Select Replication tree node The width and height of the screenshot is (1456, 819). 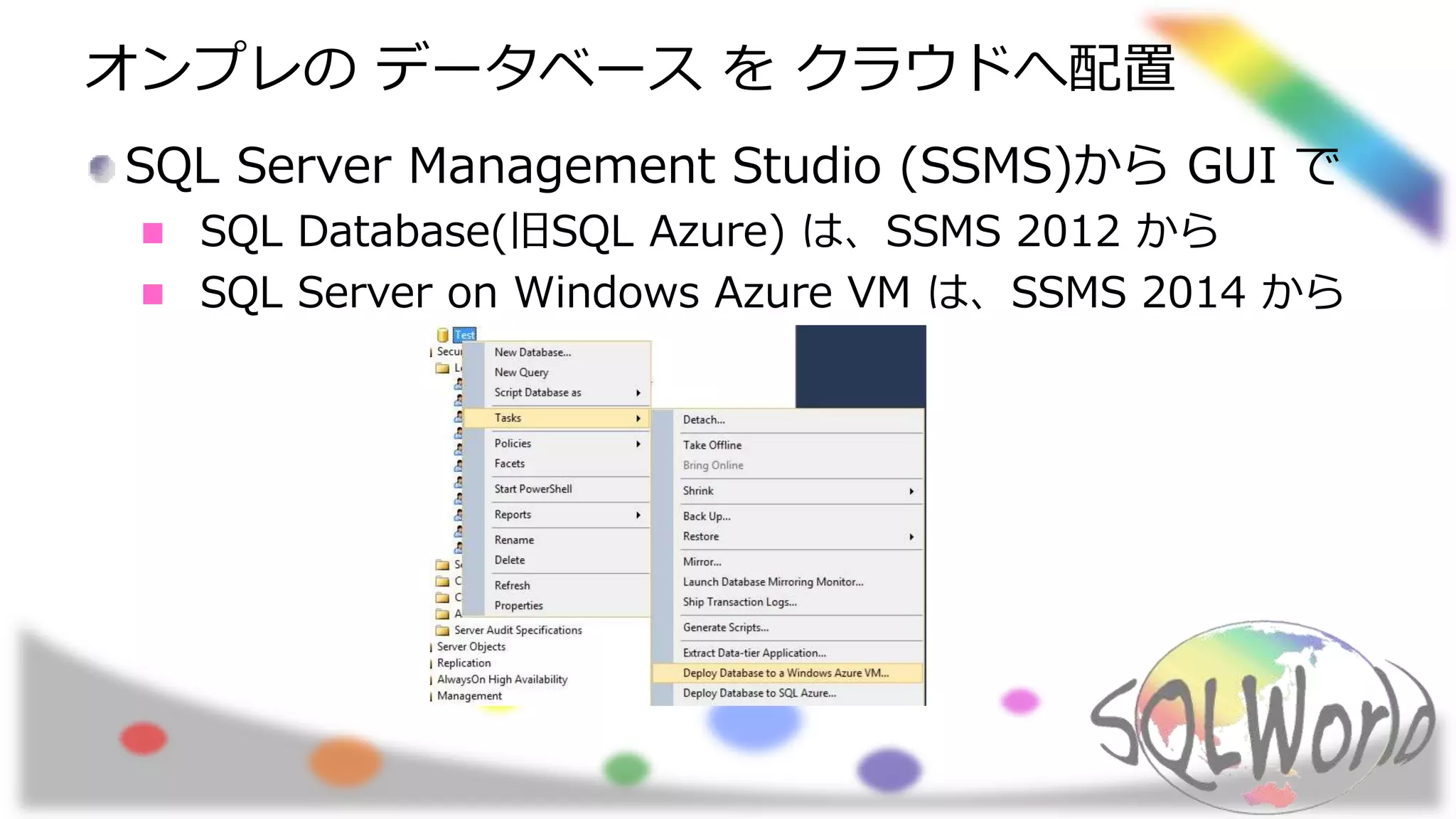[464, 663]
